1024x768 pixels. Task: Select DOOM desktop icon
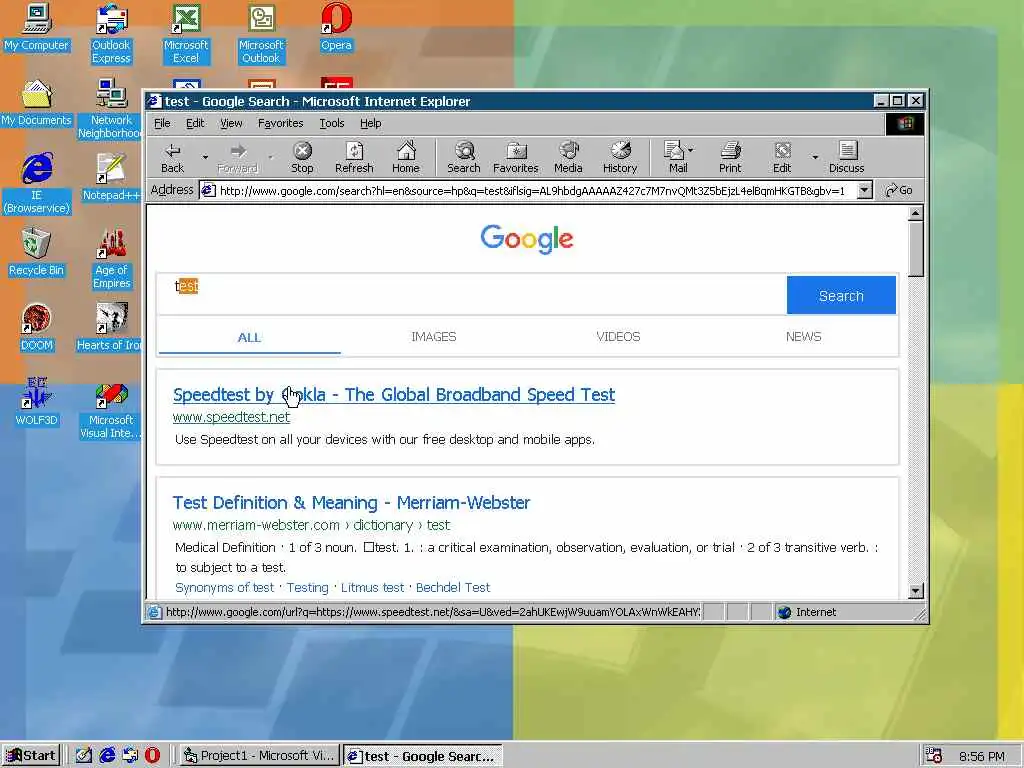36,328
